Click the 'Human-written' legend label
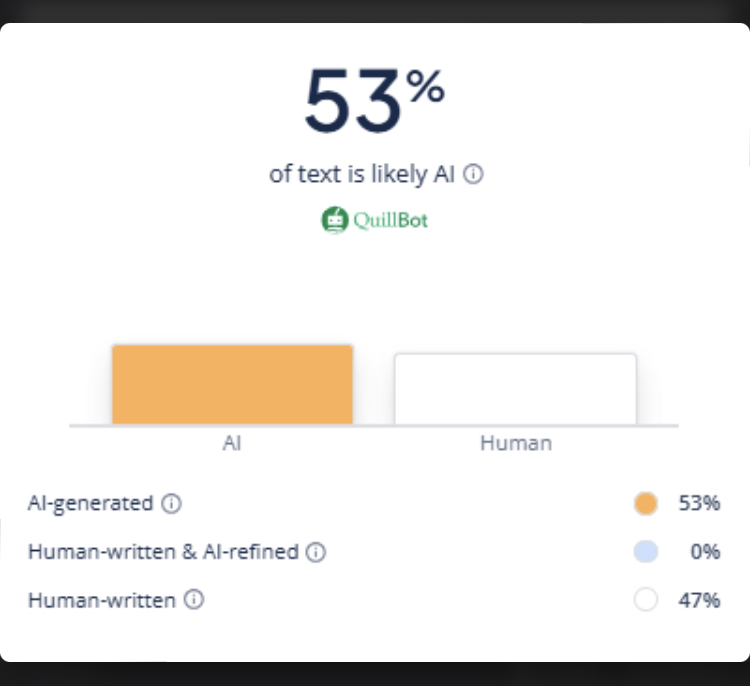This screenshot has width=750, height=686. pos(102,600)
